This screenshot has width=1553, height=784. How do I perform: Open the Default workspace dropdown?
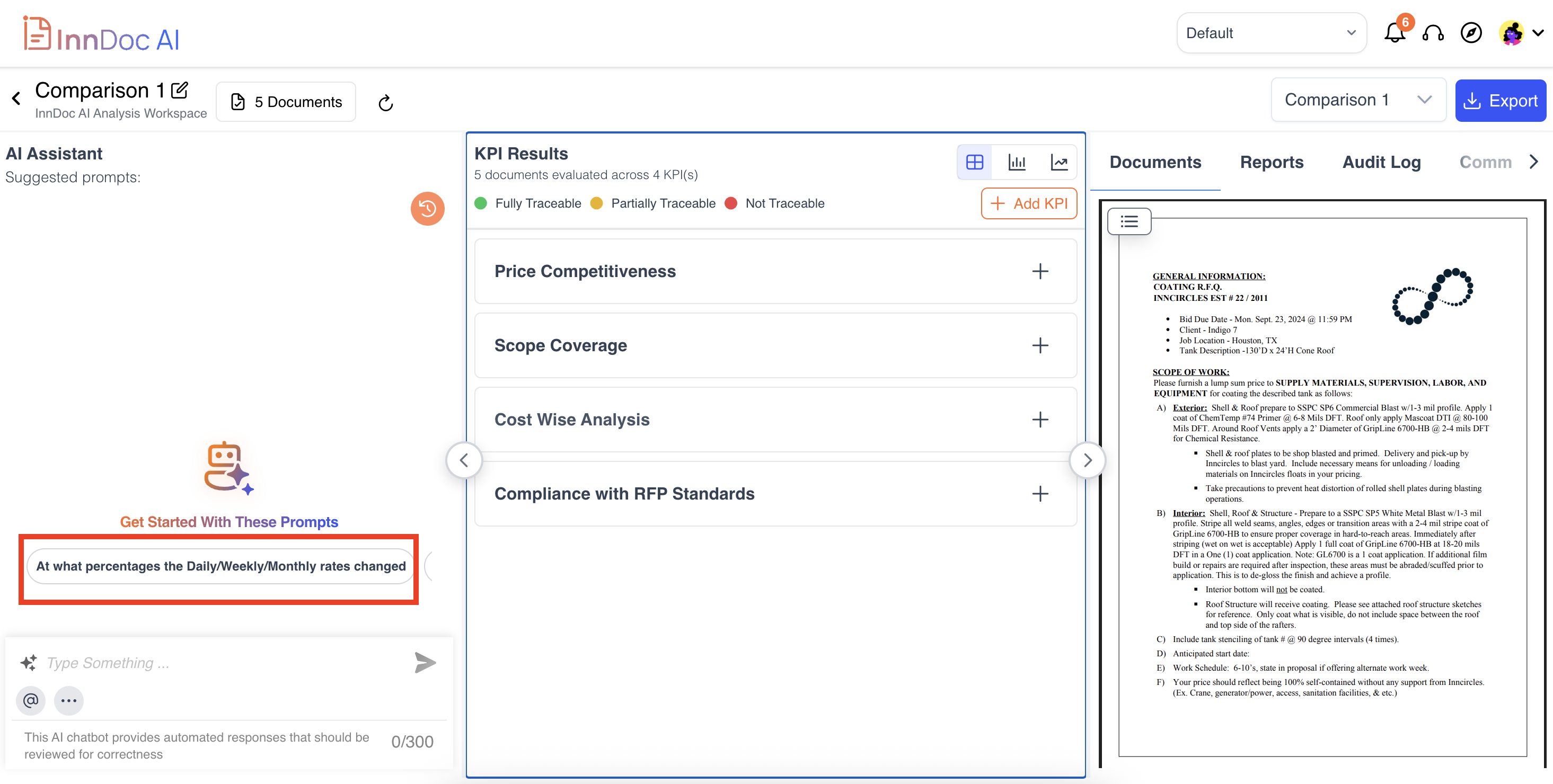(1271, 33)
